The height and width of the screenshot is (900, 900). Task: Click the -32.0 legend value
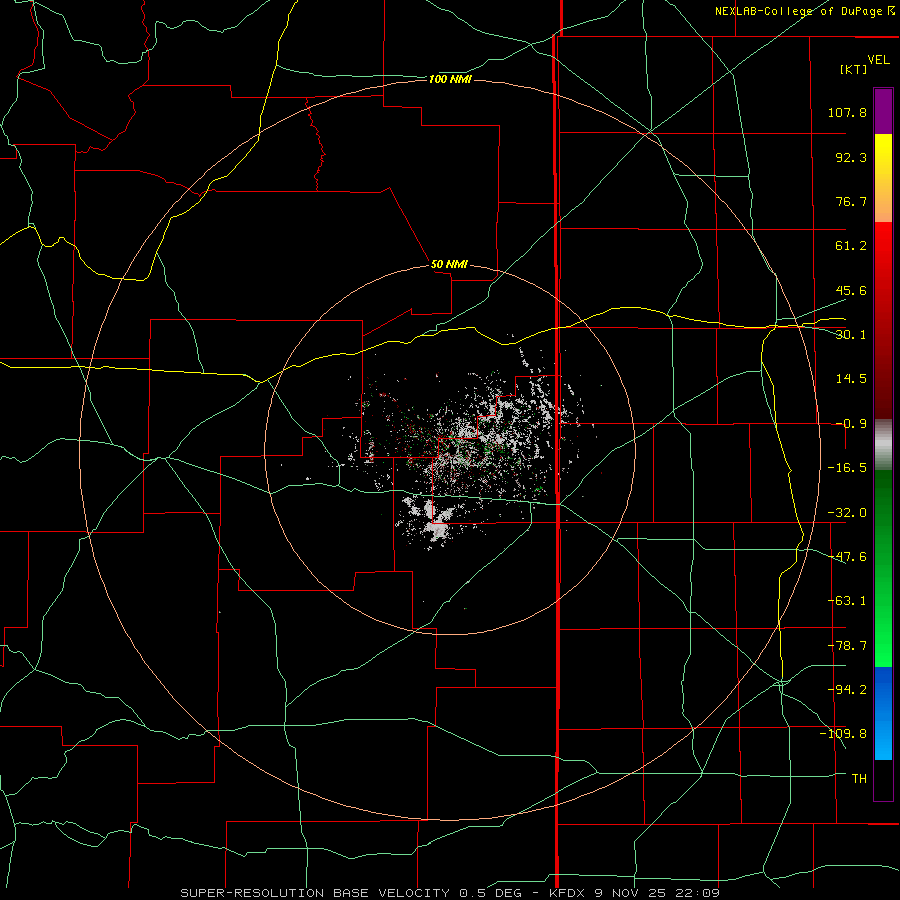click(847, 513)
